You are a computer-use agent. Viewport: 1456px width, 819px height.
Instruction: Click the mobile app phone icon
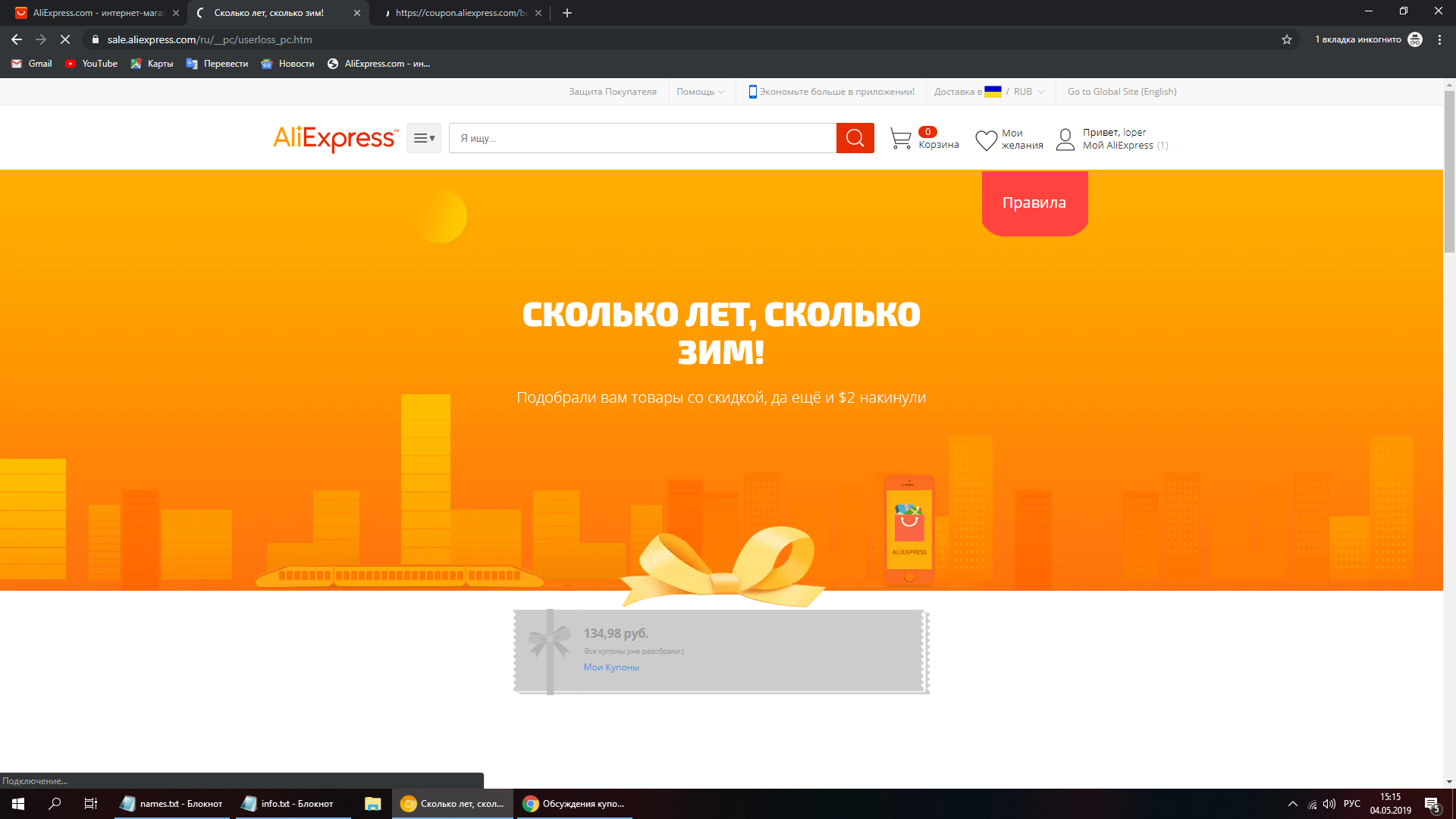click(752, 92)
